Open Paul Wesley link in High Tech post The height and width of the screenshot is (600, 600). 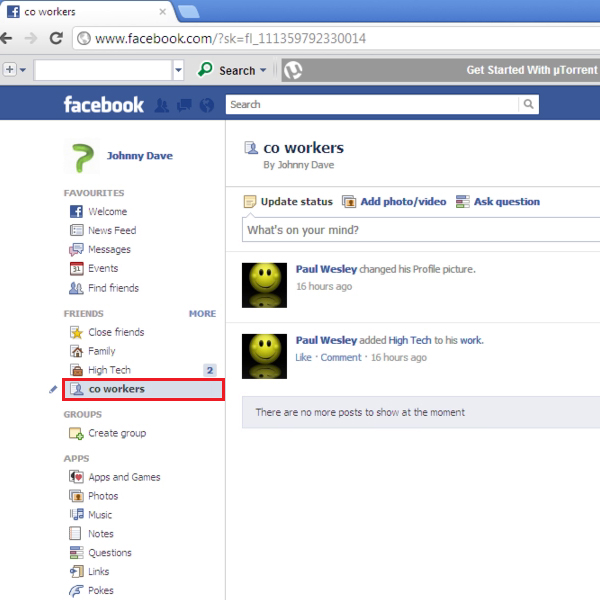point(326,340)
